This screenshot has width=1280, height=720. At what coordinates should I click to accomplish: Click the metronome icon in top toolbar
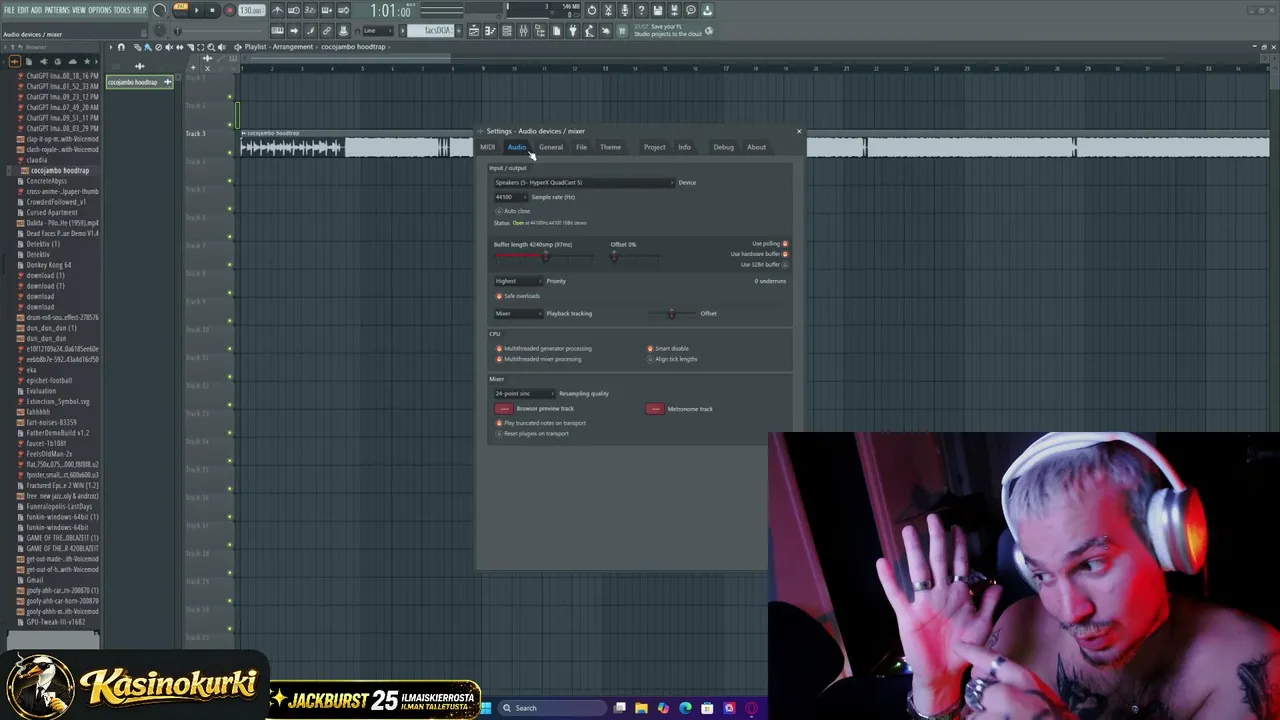coord(277,10)
